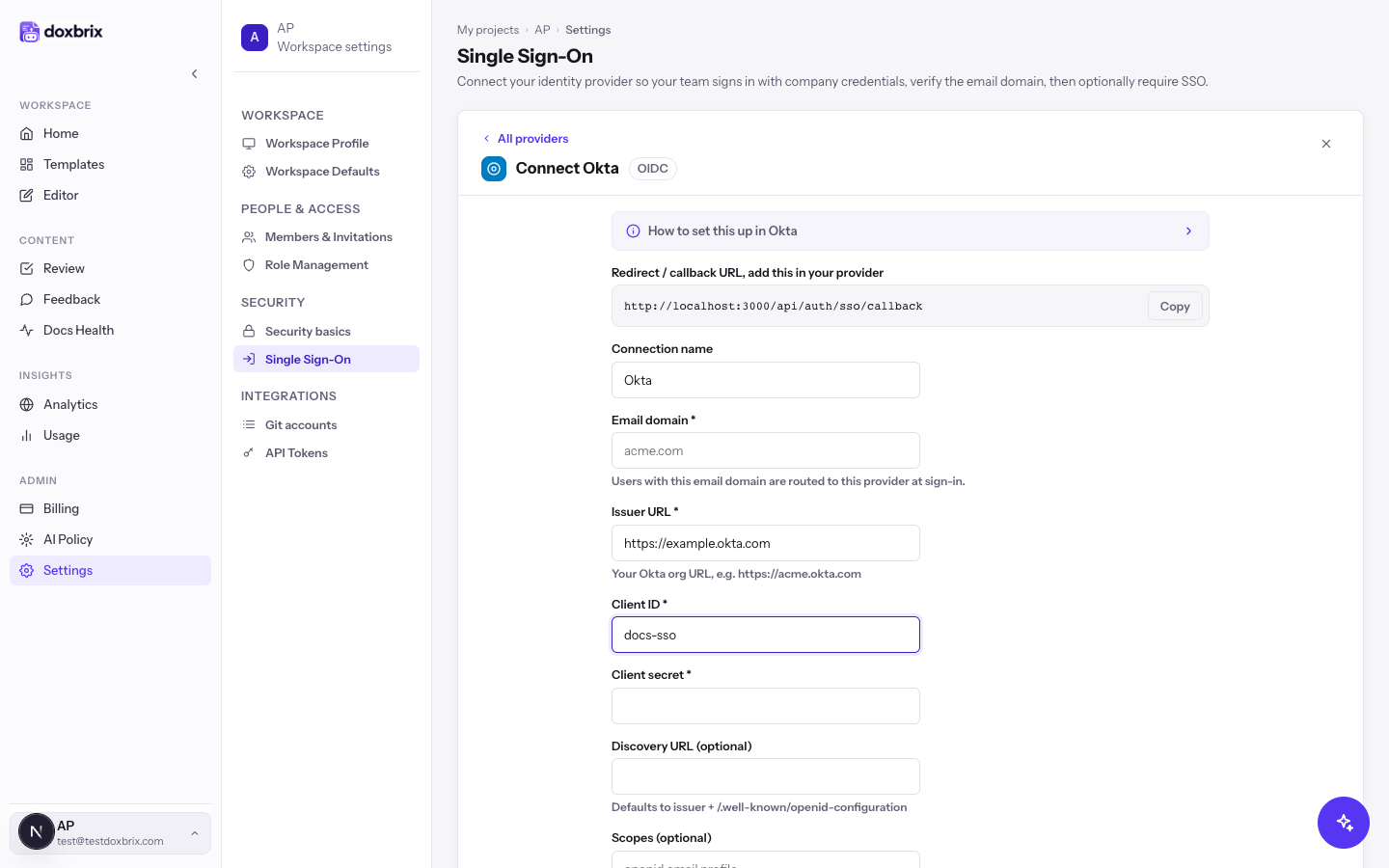Open Security basics settings

(x=326, y=331)
